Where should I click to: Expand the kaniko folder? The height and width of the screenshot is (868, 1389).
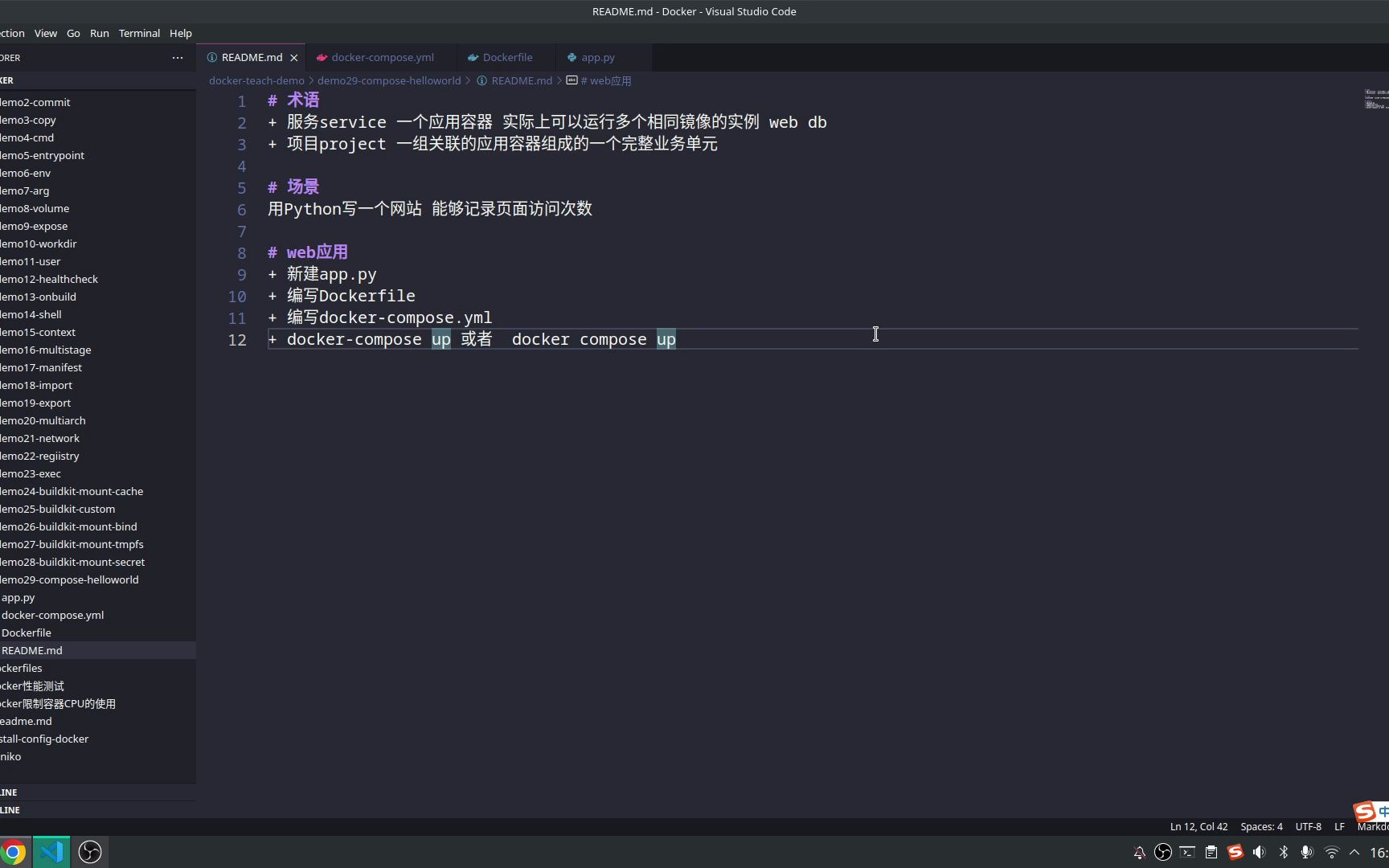pyautogui.click(x=98, y=756)
